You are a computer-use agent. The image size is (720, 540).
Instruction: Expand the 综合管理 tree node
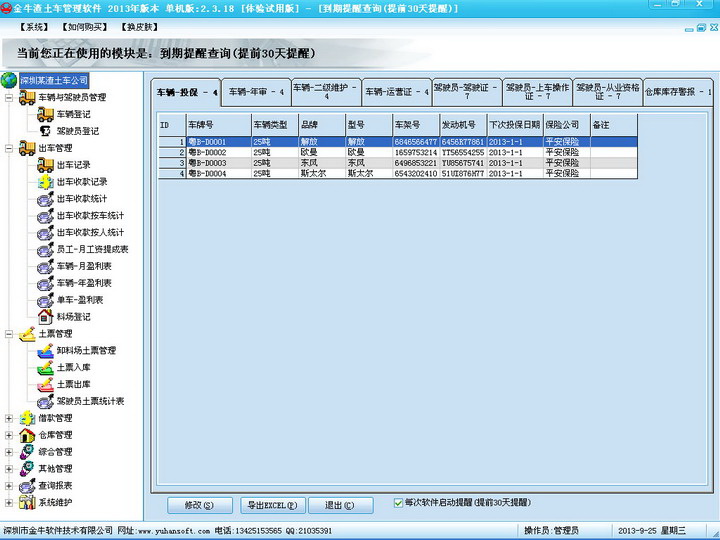[x=9, y=452]
